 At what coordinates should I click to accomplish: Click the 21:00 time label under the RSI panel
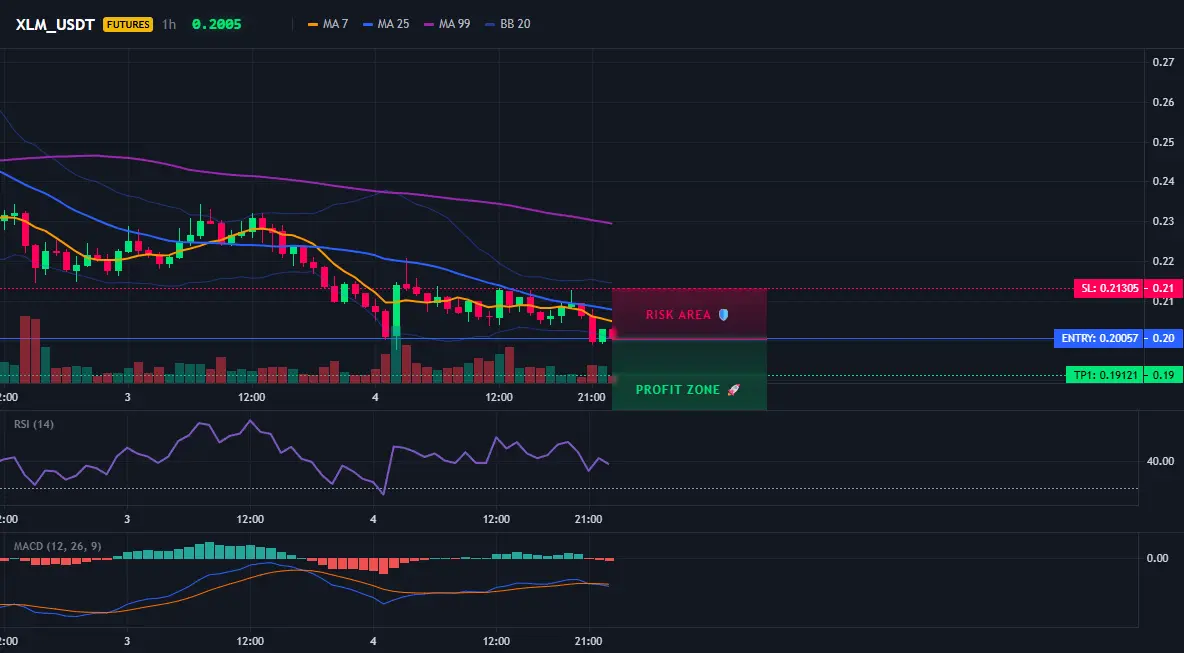(x=588, y=519)
